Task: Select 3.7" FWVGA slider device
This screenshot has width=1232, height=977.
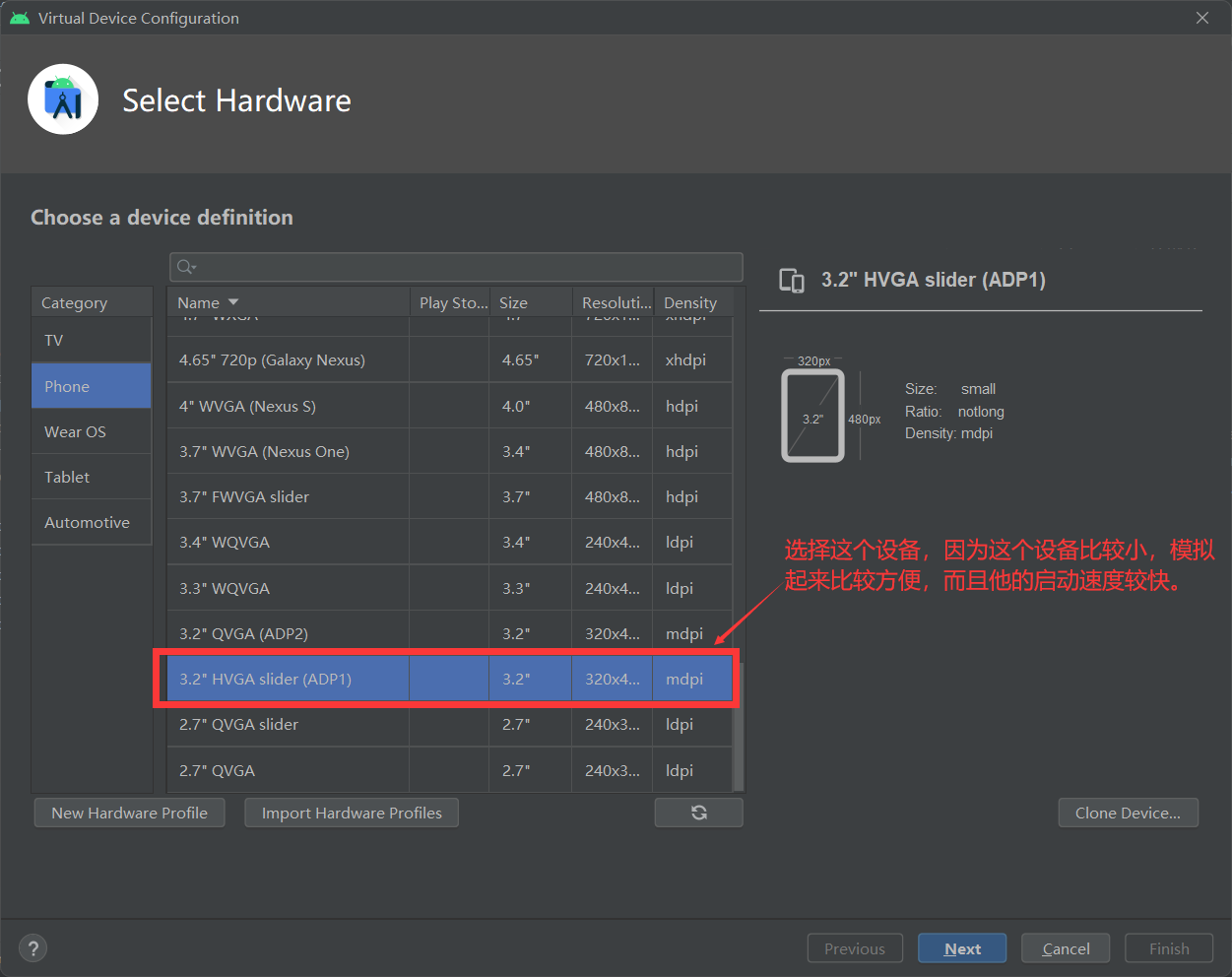Action: (x=450, y=496)
